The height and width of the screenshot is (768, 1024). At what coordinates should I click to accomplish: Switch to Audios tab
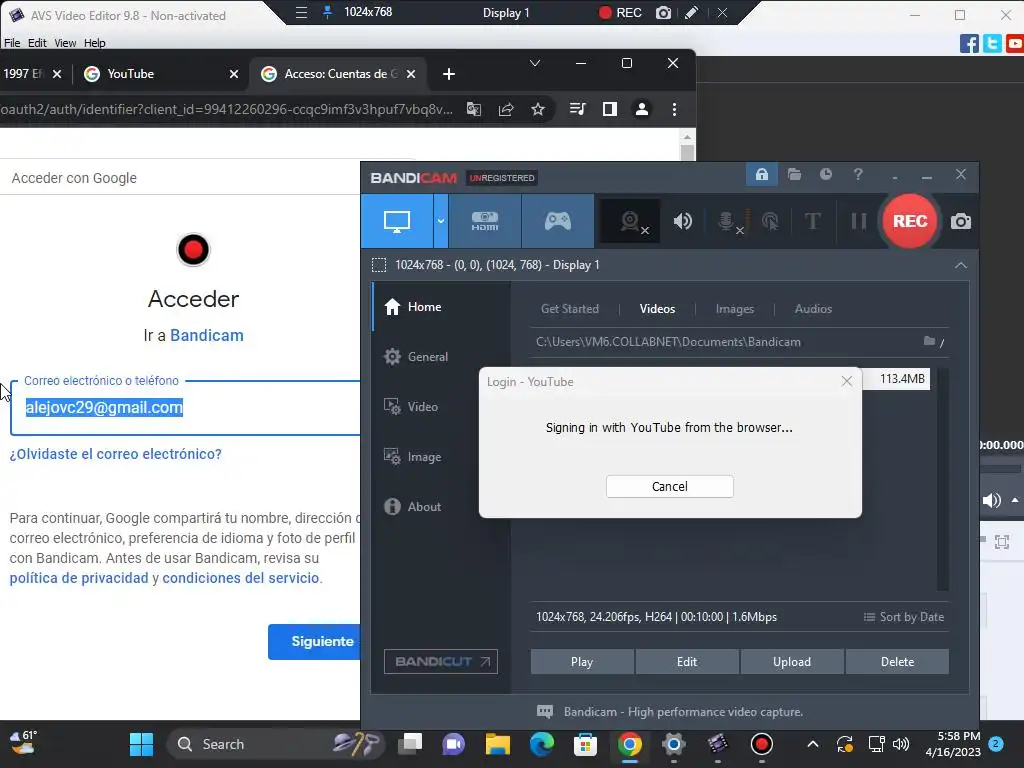(x=813, y=309)
